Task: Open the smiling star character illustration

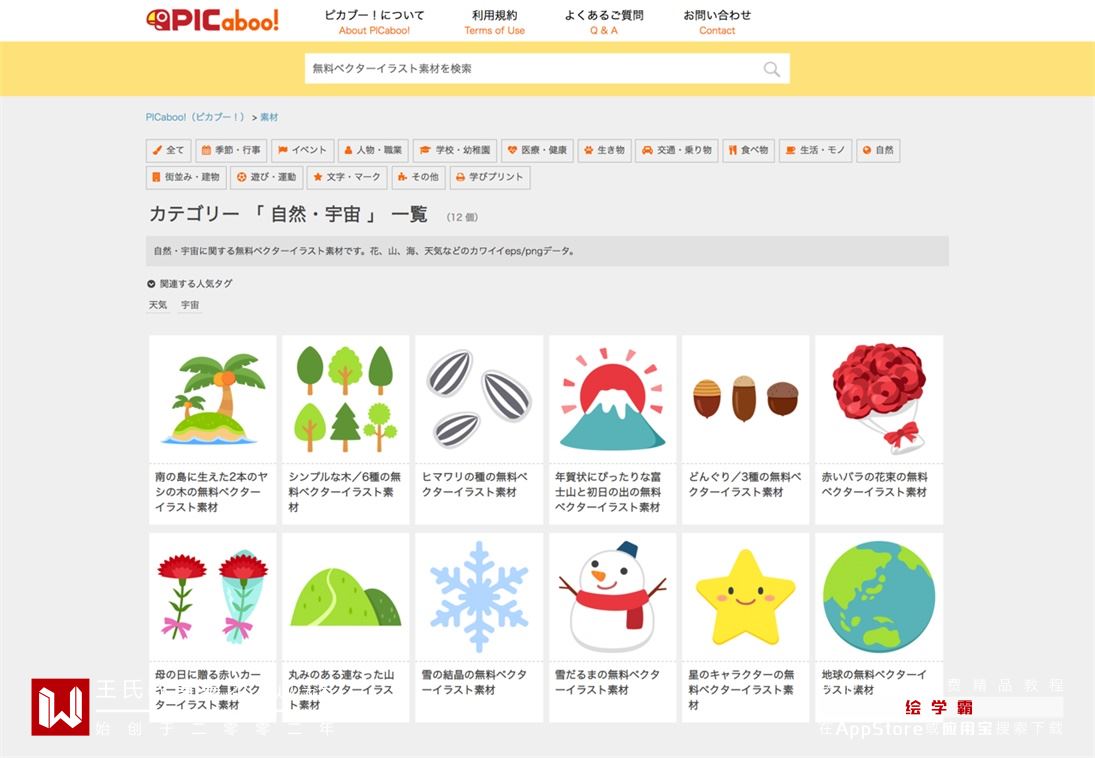Action: (745, 597)
